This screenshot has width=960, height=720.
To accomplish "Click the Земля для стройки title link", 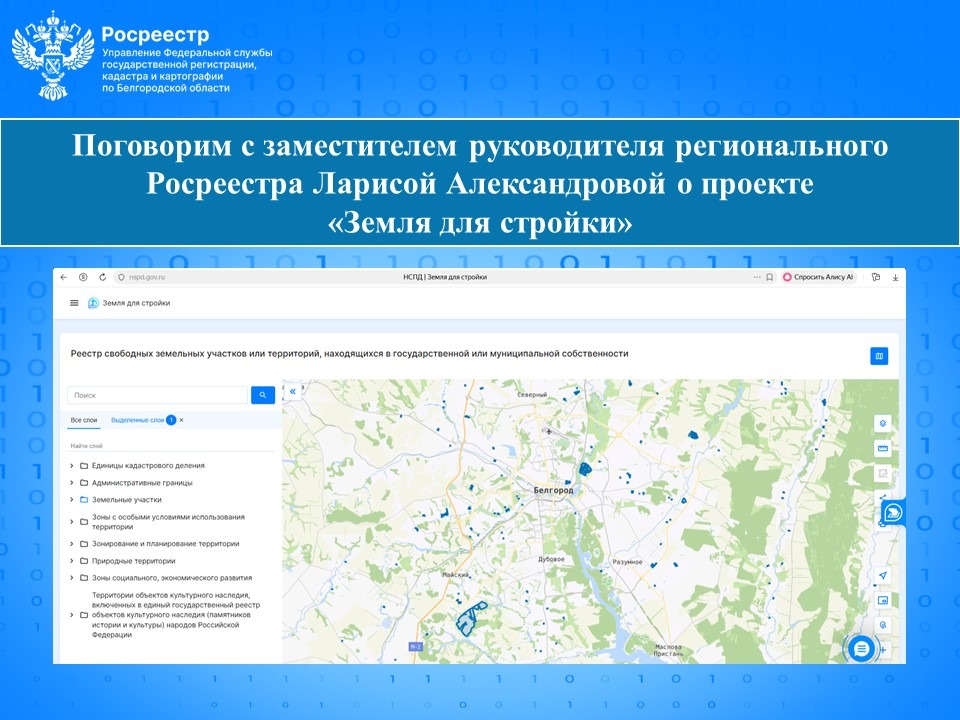I will coord(136,303).
